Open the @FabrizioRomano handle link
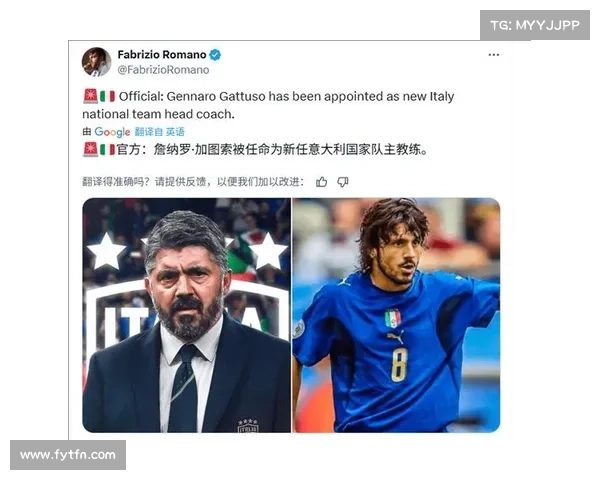The height and width of the screenshot is (480, 600). tap(163, 70)
